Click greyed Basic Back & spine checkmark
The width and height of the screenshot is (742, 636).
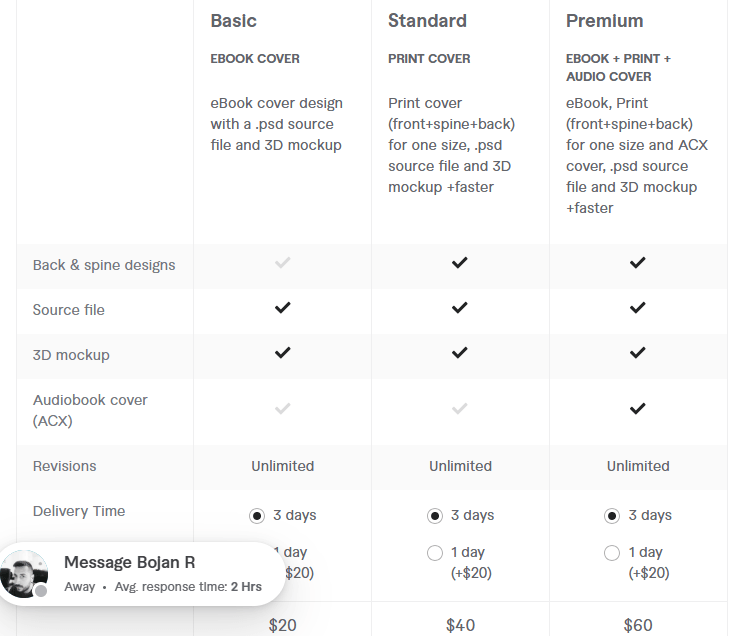283,263
